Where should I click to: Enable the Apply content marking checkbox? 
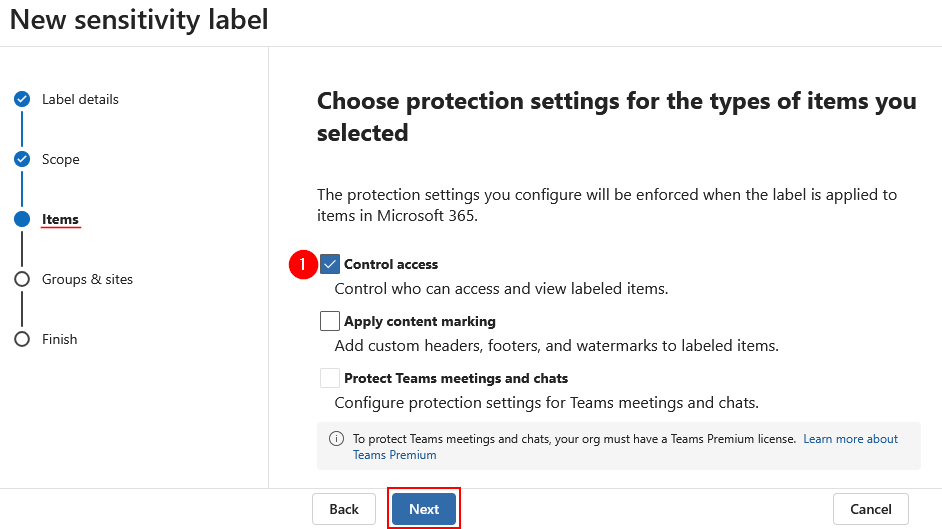[330, 321]
